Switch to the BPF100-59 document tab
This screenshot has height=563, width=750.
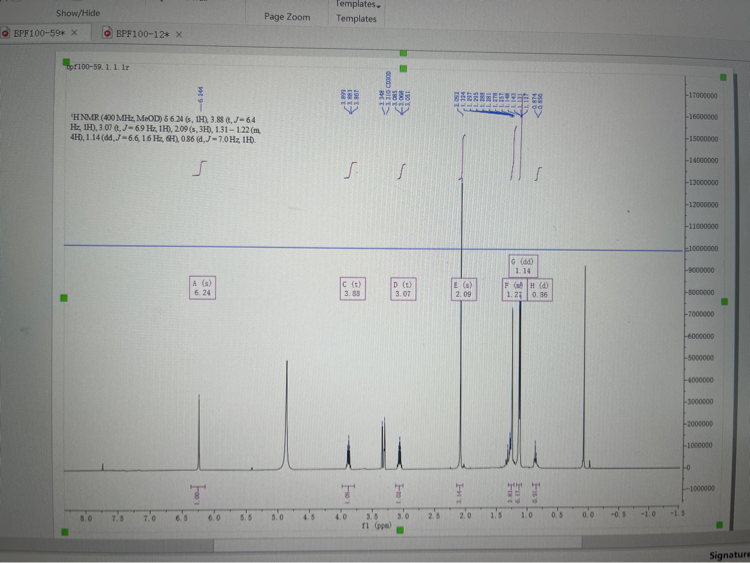click(40, 34)
